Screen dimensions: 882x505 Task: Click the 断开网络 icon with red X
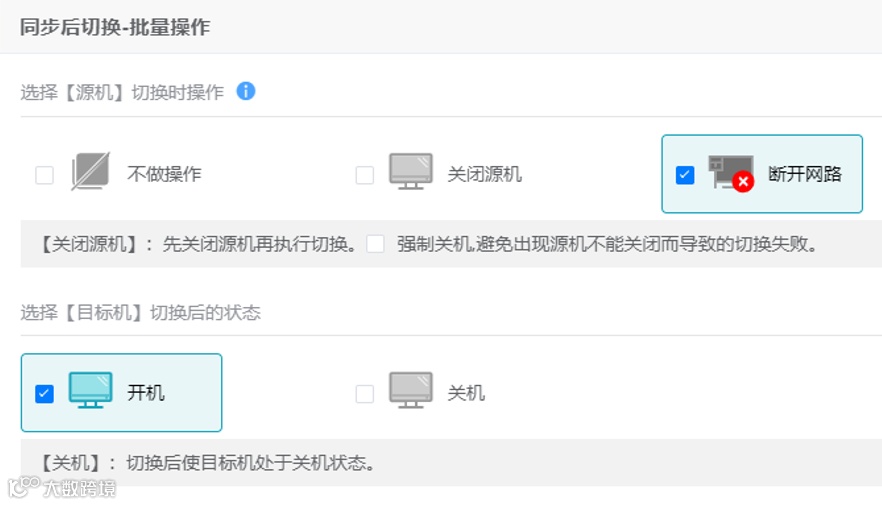pyautogui.click(x=730, y=173)
